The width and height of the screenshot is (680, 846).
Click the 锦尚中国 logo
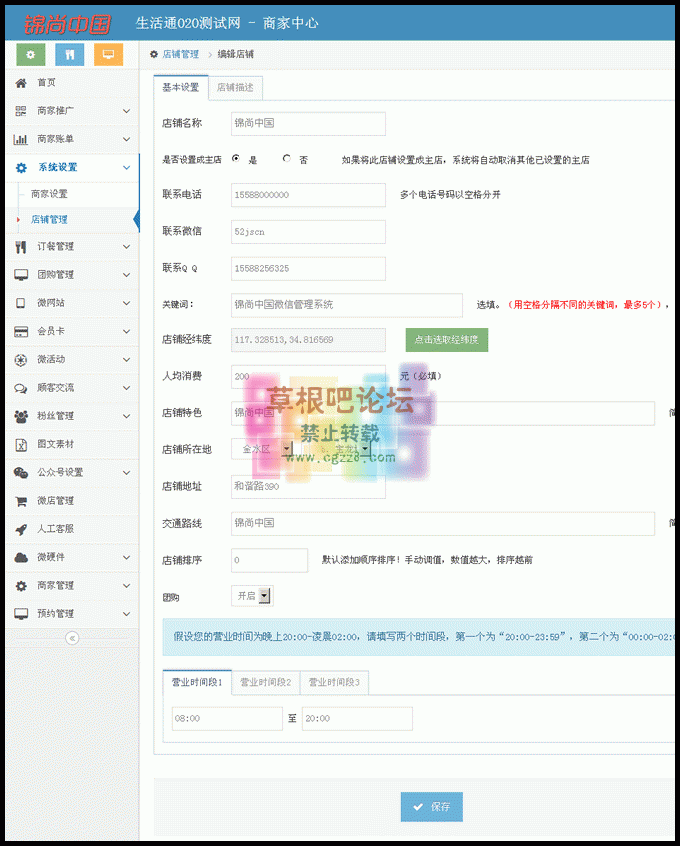pos(67,24)
